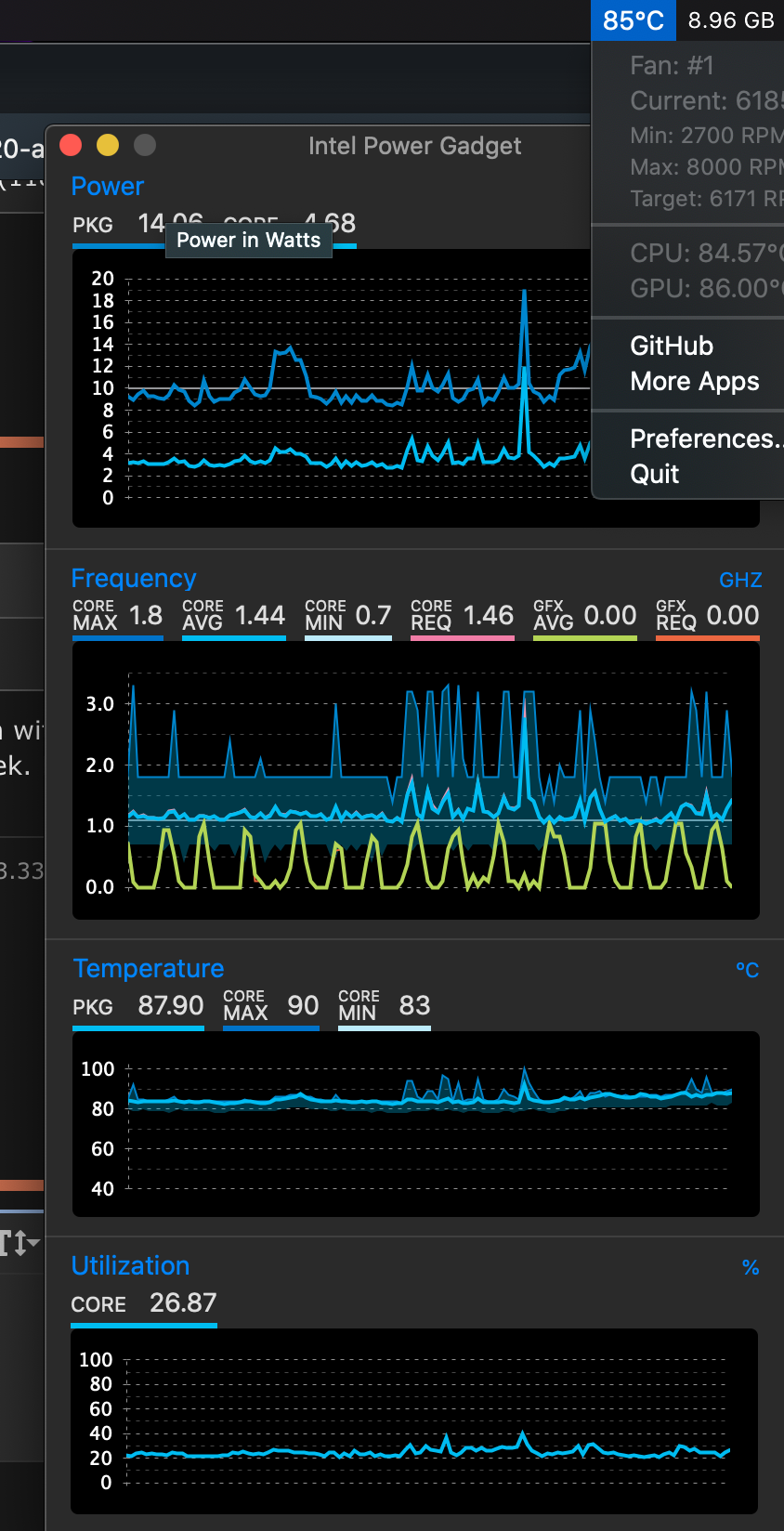Click the GHZ unit label
This screenshot has height=1531, width=784.
click(x=740, y=581)
